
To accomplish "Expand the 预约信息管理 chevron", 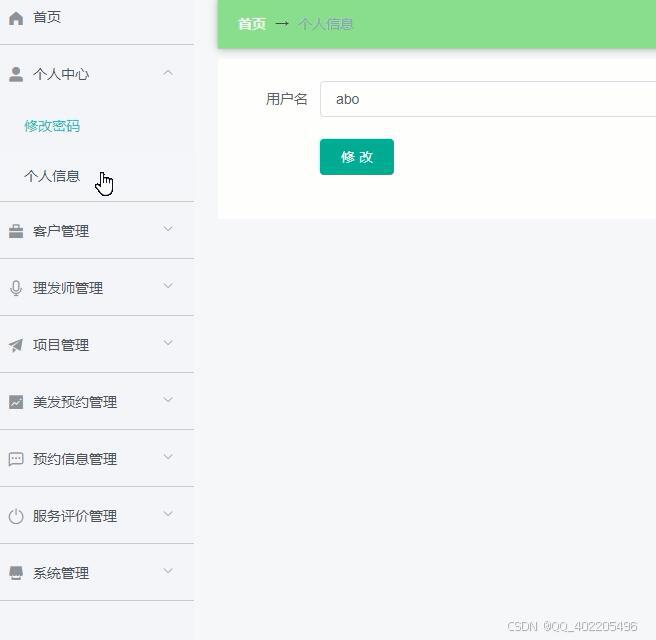I will 168,457.
